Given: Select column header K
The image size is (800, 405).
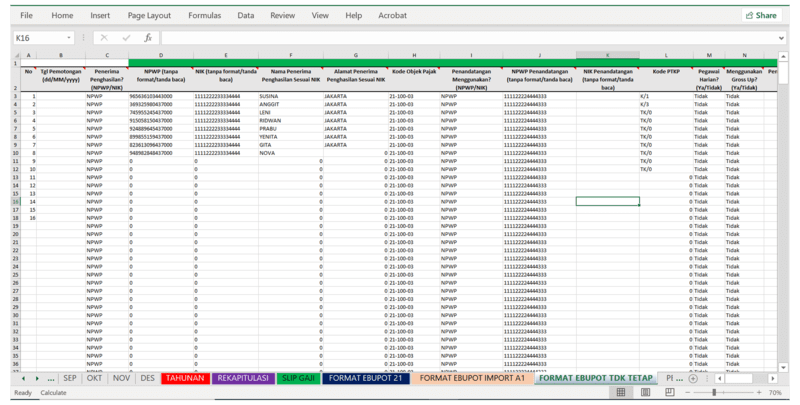Looking at the screenshot, I should (608, 55).
